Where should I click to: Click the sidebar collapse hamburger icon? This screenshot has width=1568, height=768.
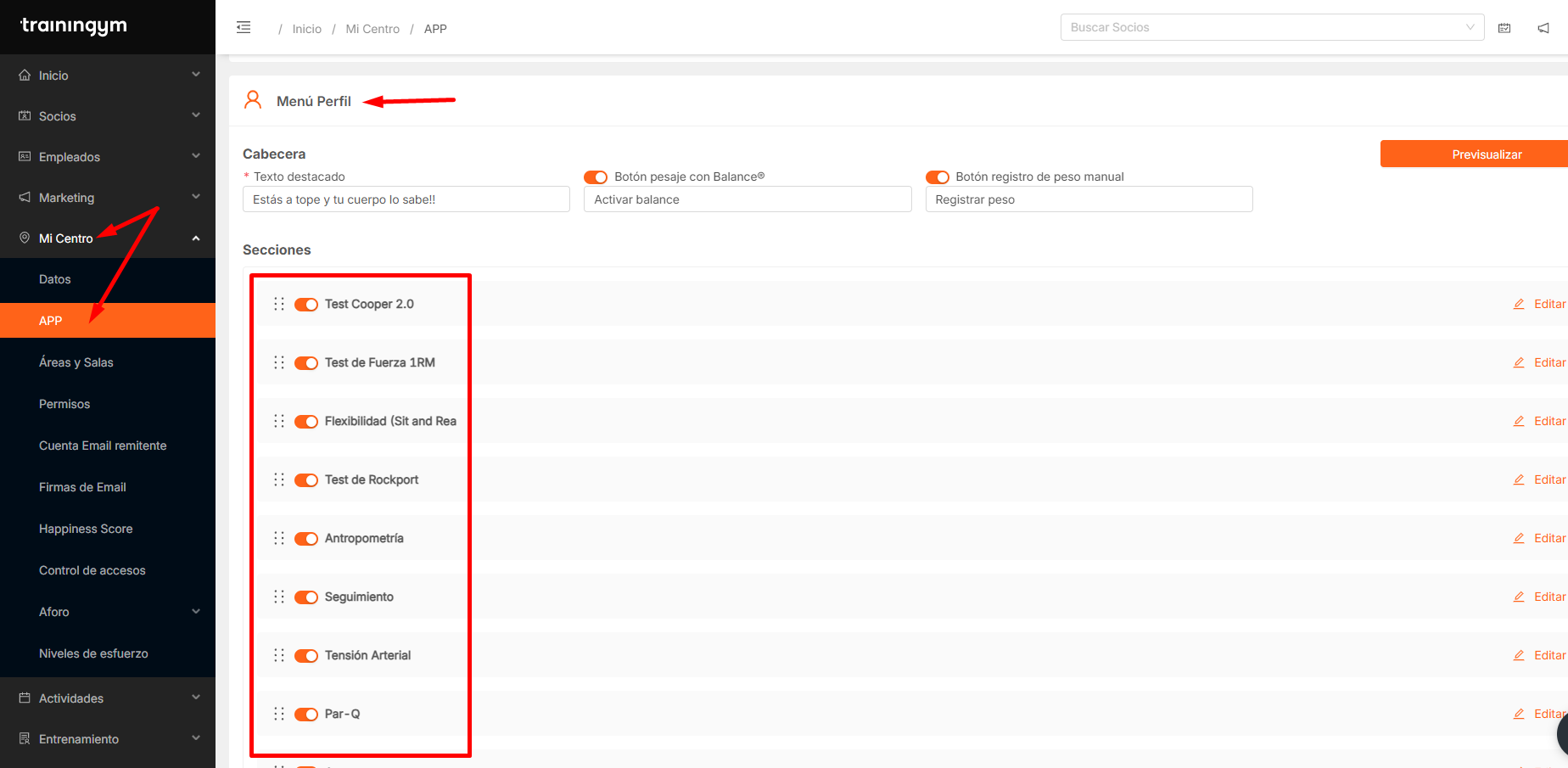point(244,28)
